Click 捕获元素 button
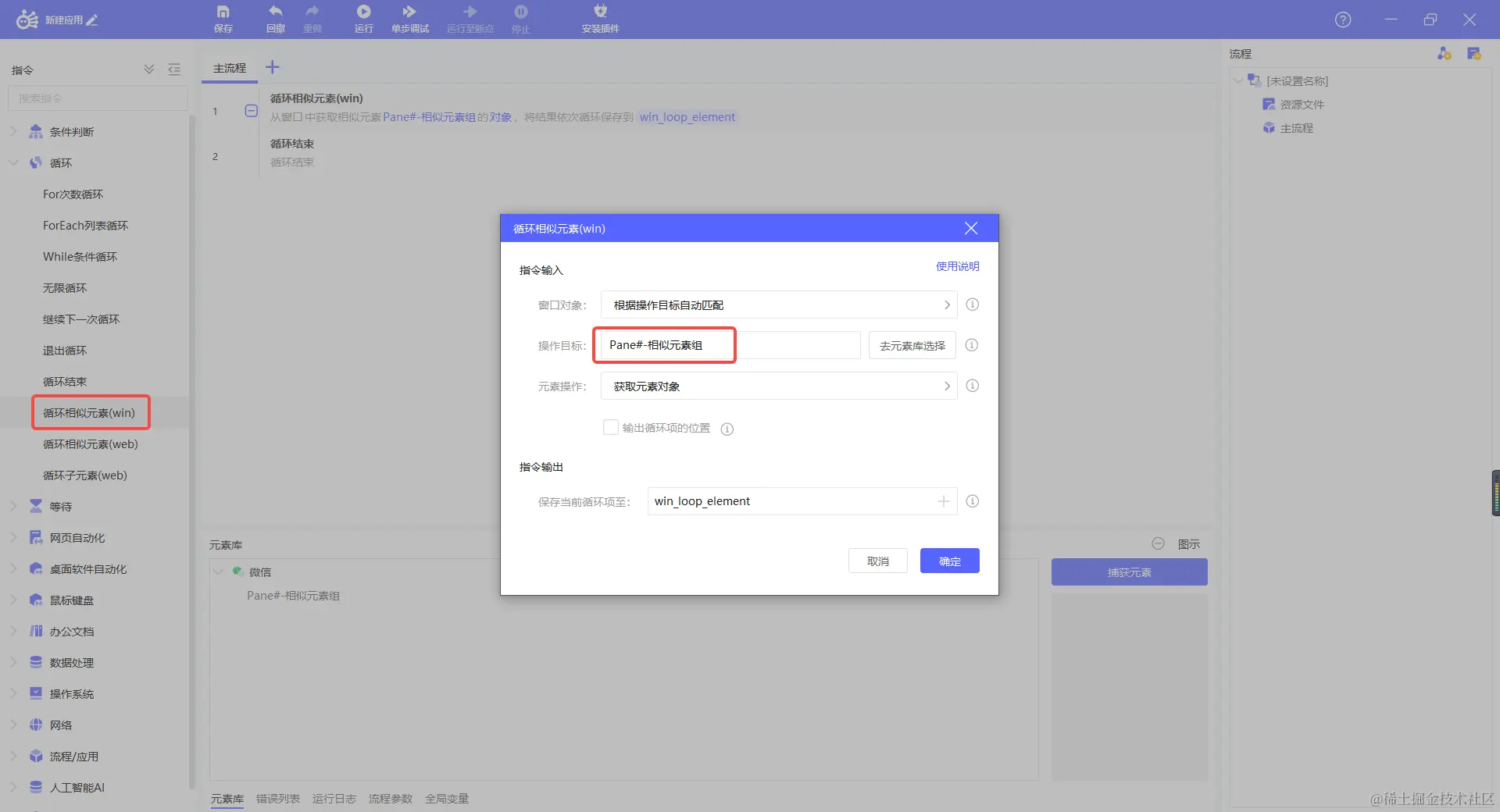The width and height of the screenshot is (1500, 812). (1130, 572)
